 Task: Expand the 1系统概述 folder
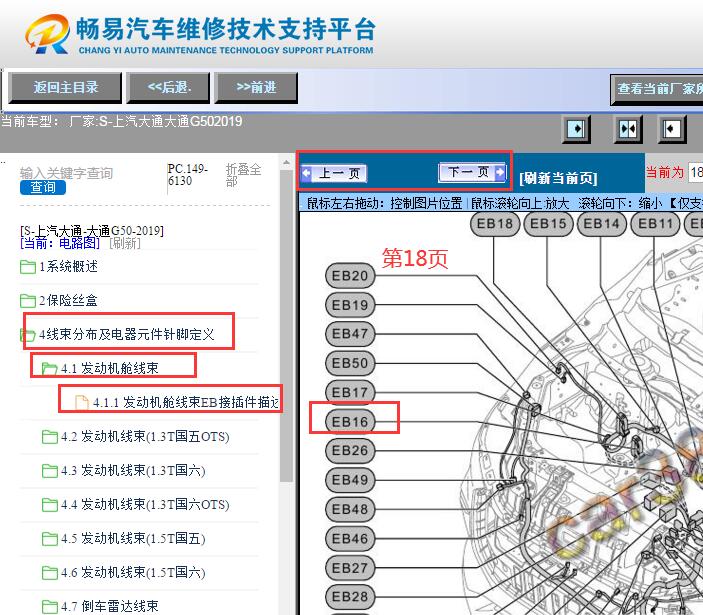(68, 267)
